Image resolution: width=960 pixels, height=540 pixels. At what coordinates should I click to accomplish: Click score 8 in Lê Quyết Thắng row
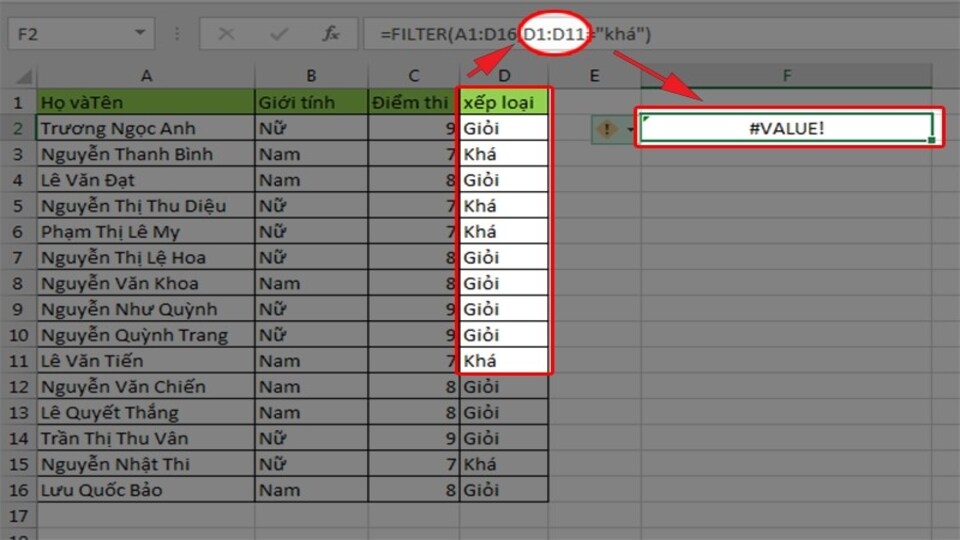[414, 413]
